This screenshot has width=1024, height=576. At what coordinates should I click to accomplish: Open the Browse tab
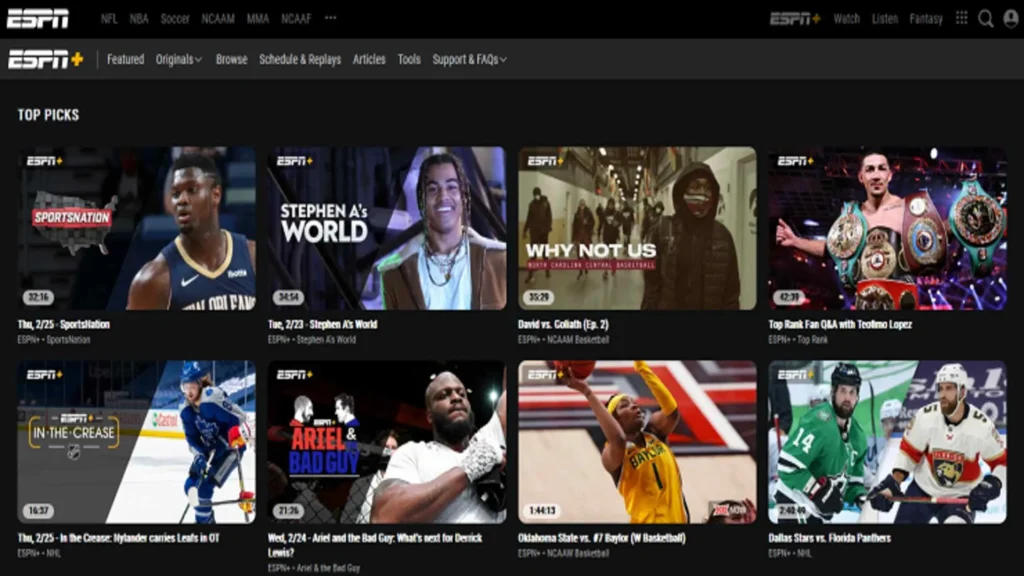231,59
